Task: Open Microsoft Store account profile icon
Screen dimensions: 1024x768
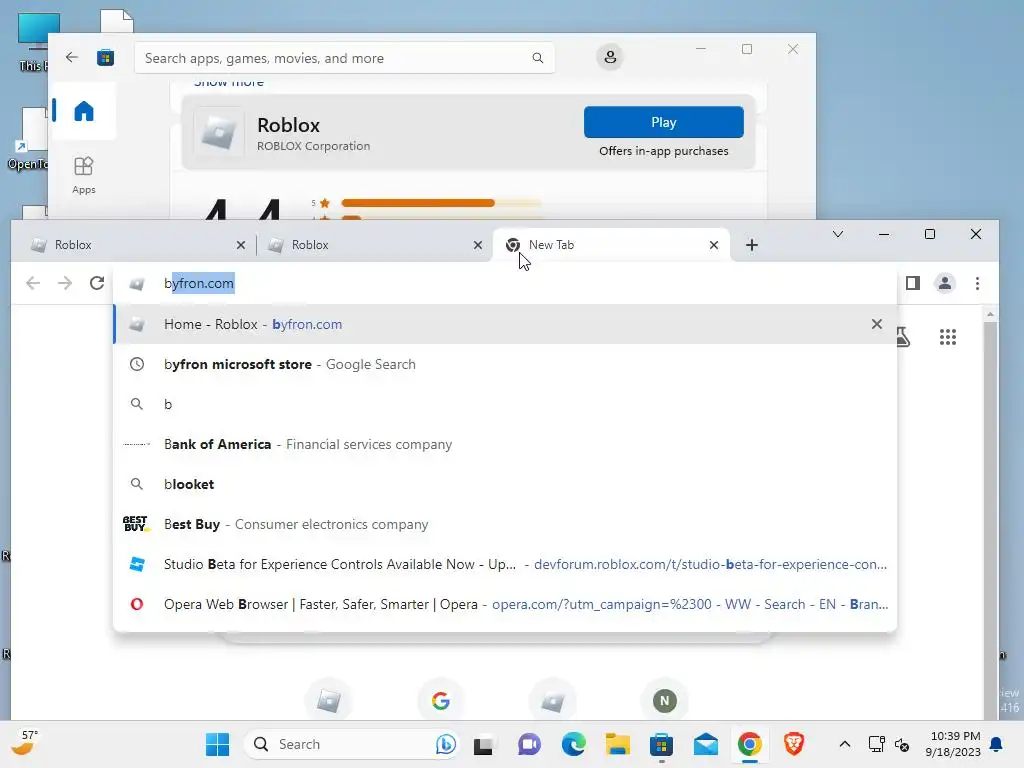Action: [x=610, y=57]
